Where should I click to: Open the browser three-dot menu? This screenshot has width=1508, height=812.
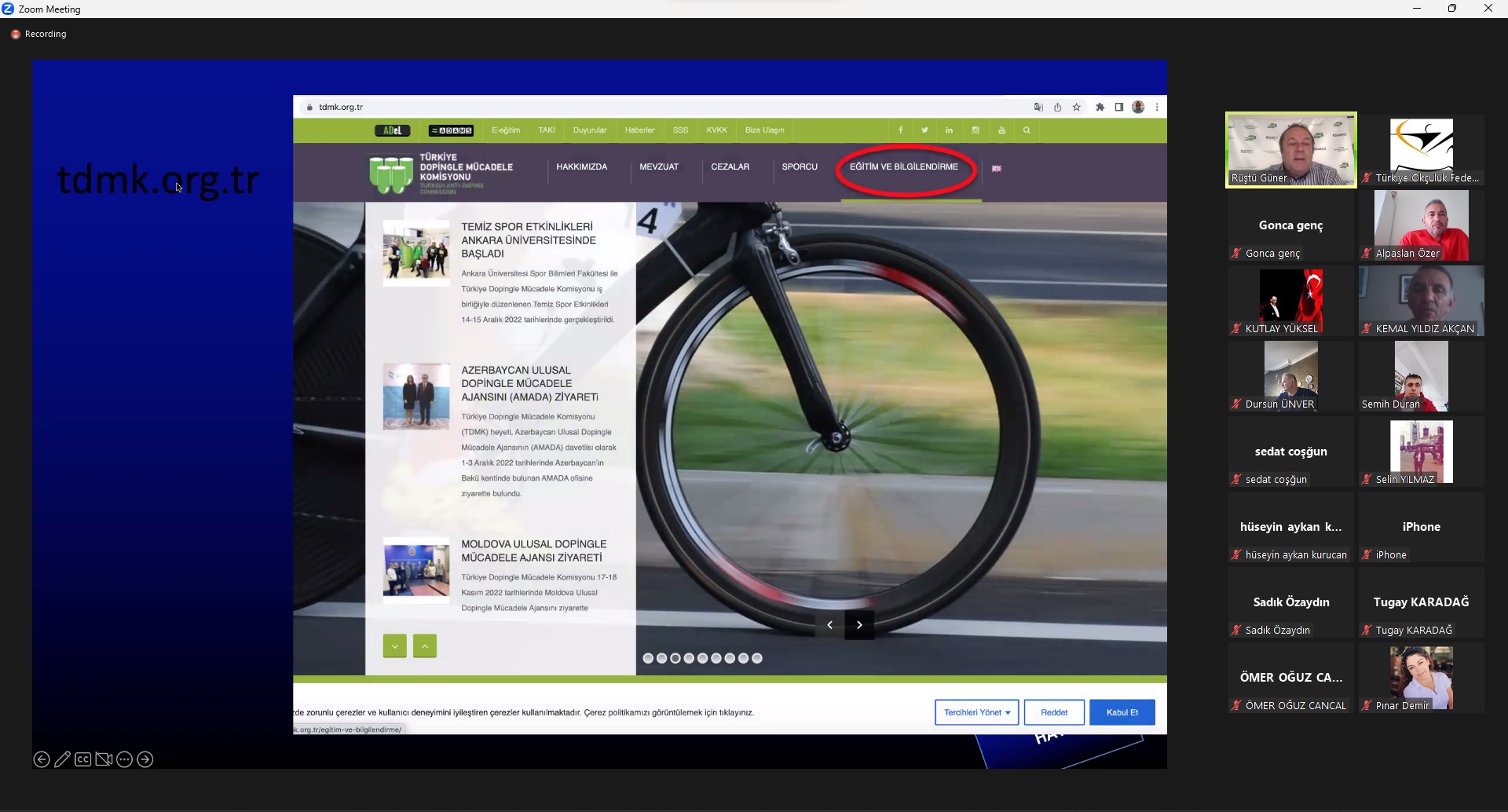coord(1157,108)
